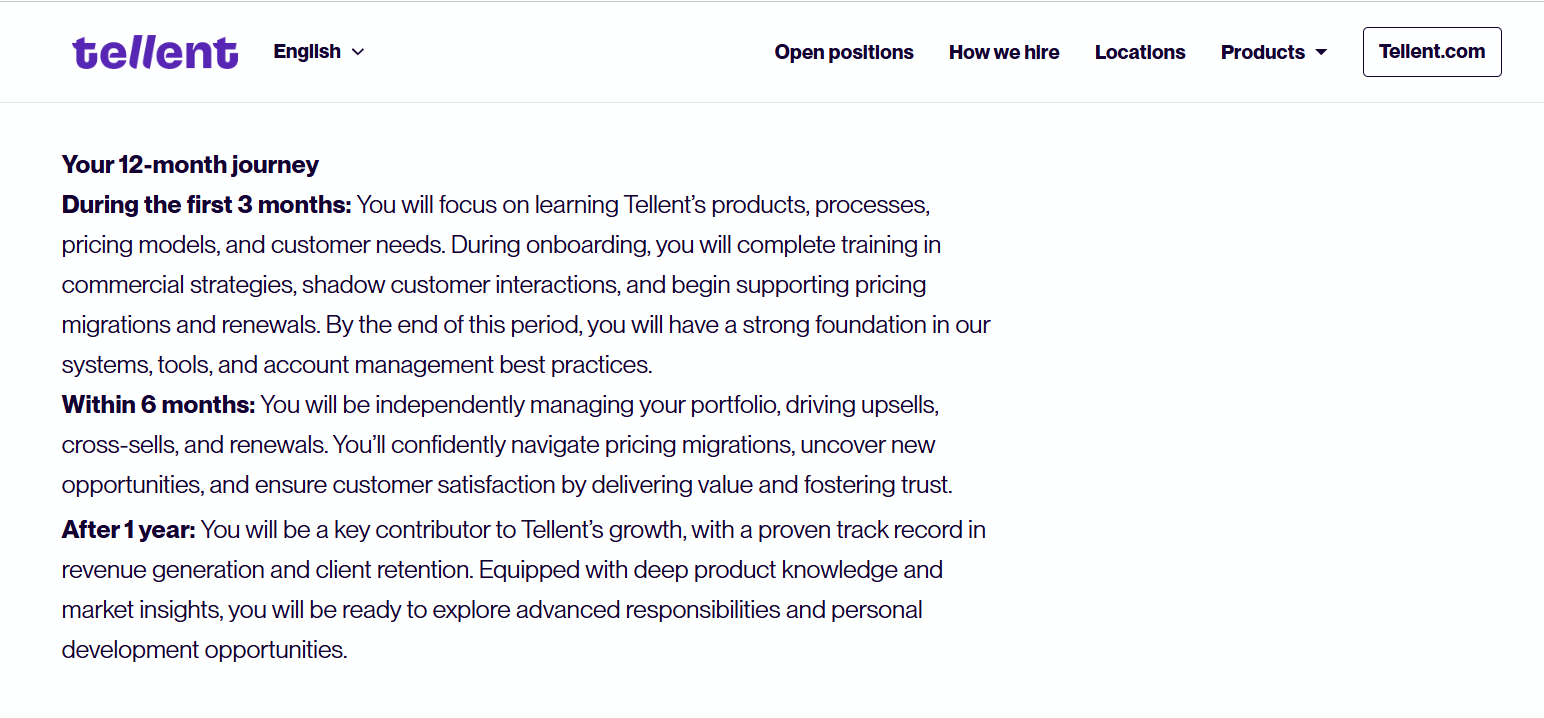Click the words "cross-sells, and renewals"

tap(193, 445)
